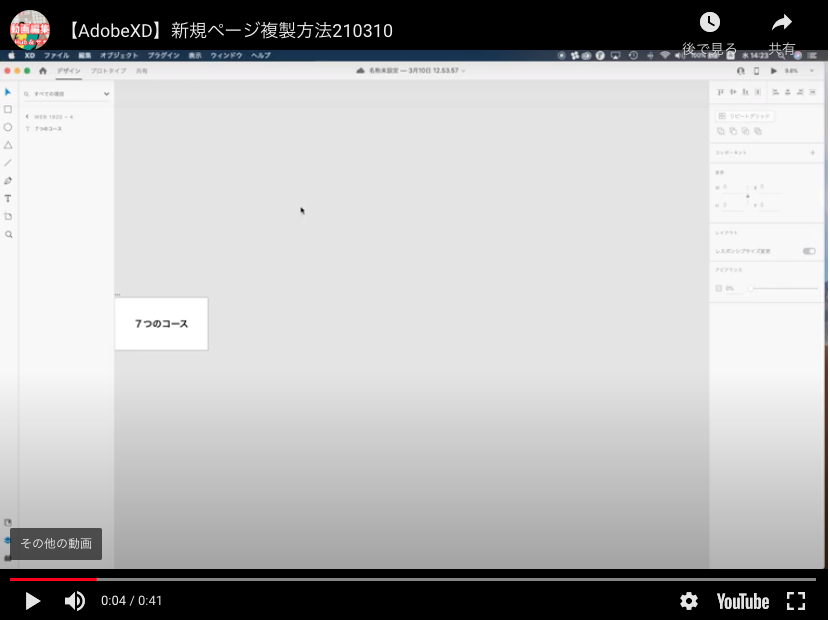Viewport: 830px width, 620px height.
Task: Select the Polygon tool
Action: 8,144
